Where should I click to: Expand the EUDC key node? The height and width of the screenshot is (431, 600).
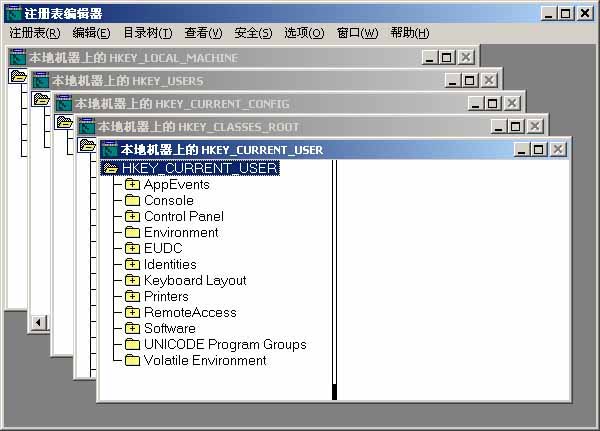pos(132,249)
